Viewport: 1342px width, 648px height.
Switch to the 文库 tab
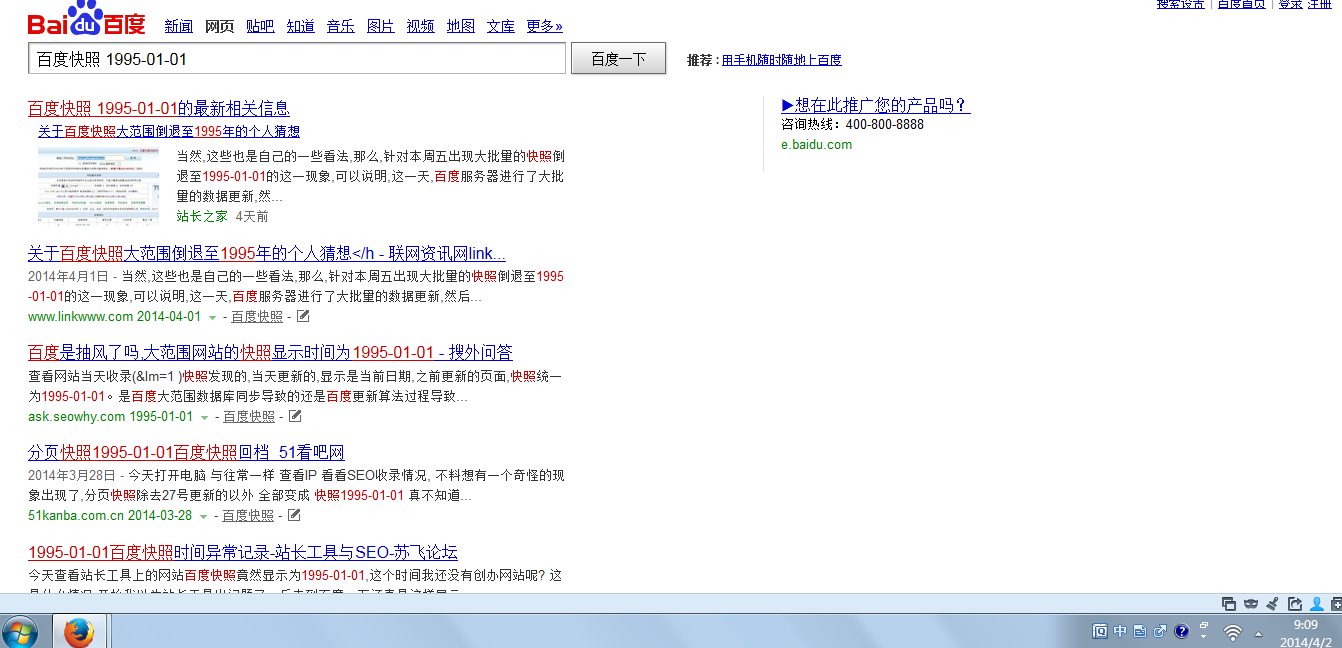tap(501, 26)
